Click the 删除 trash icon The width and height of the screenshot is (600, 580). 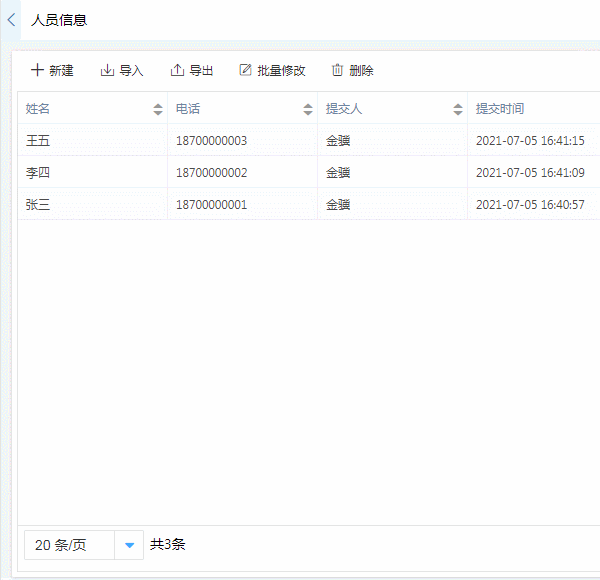pos(338,70)
